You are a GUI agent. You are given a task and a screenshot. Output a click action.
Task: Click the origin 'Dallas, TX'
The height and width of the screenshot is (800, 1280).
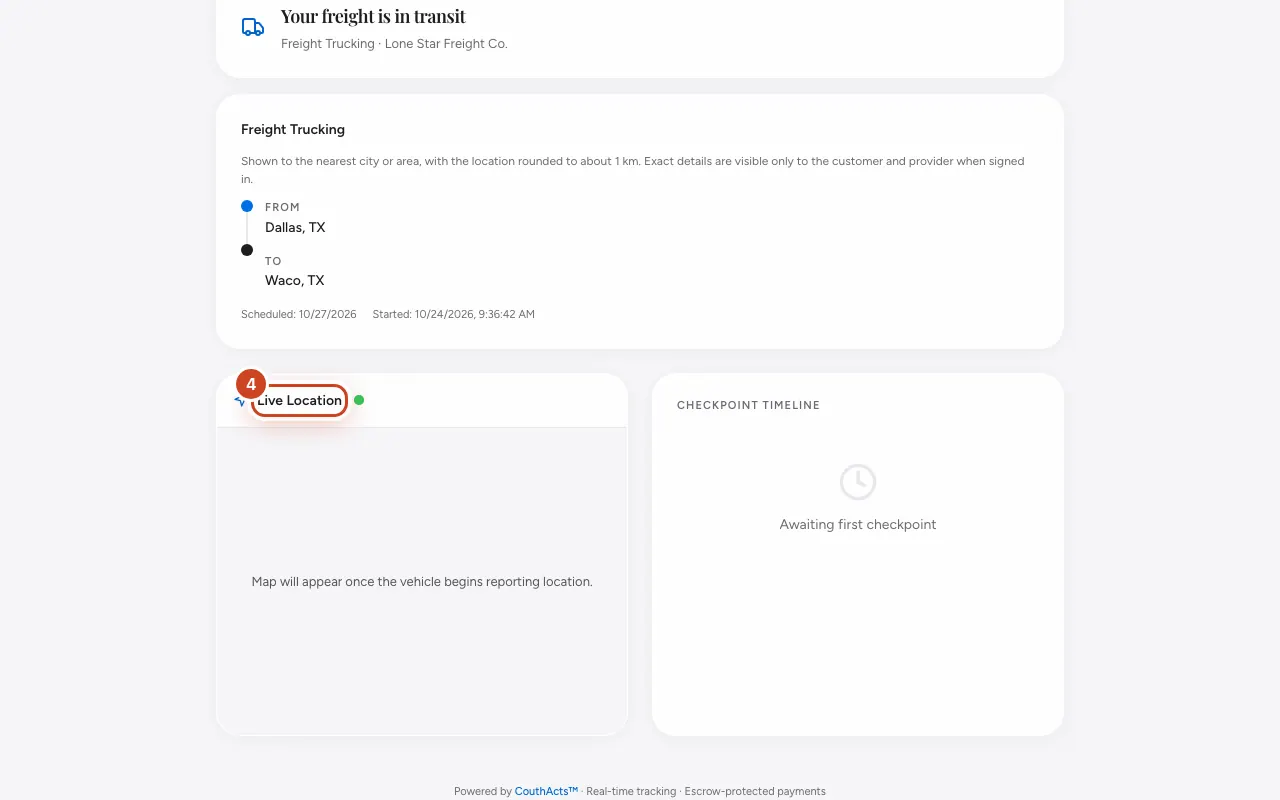[295, 227]
